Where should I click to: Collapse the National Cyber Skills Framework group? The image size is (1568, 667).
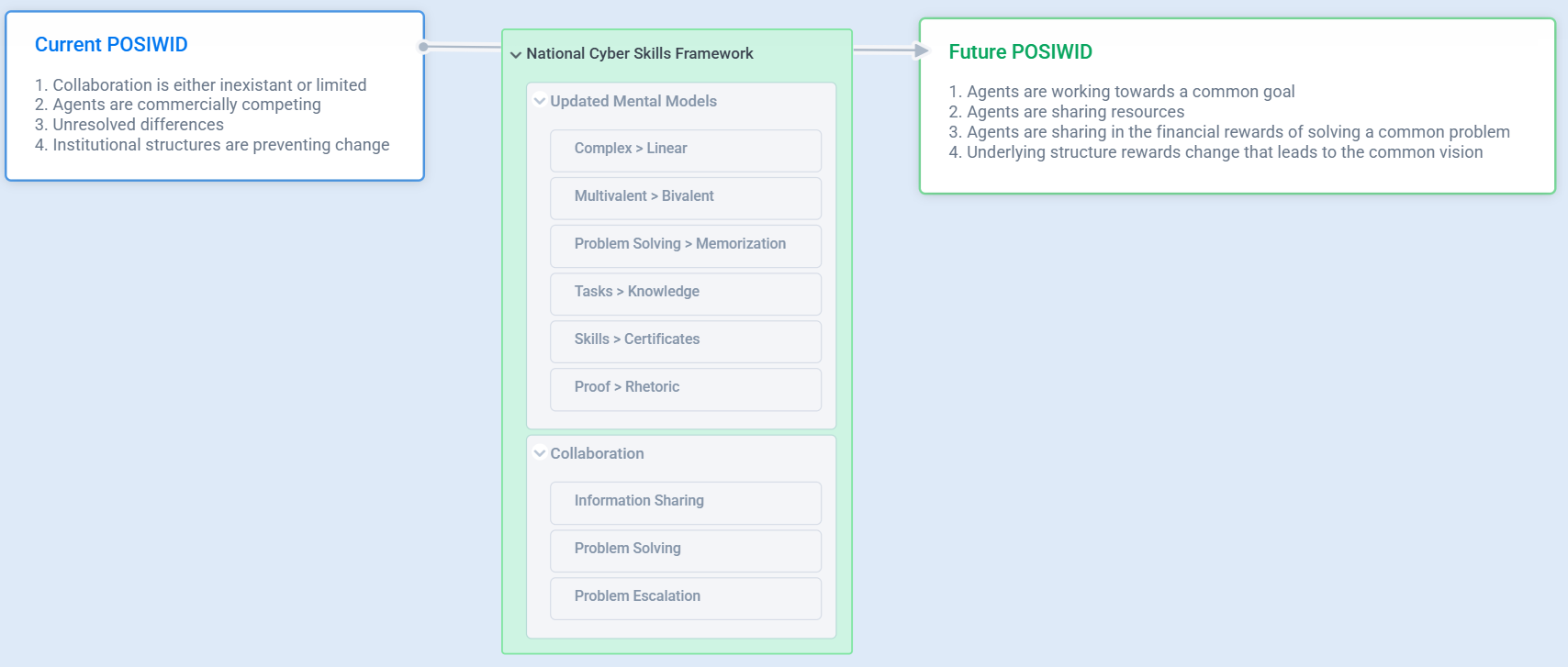tap(516, 55)
